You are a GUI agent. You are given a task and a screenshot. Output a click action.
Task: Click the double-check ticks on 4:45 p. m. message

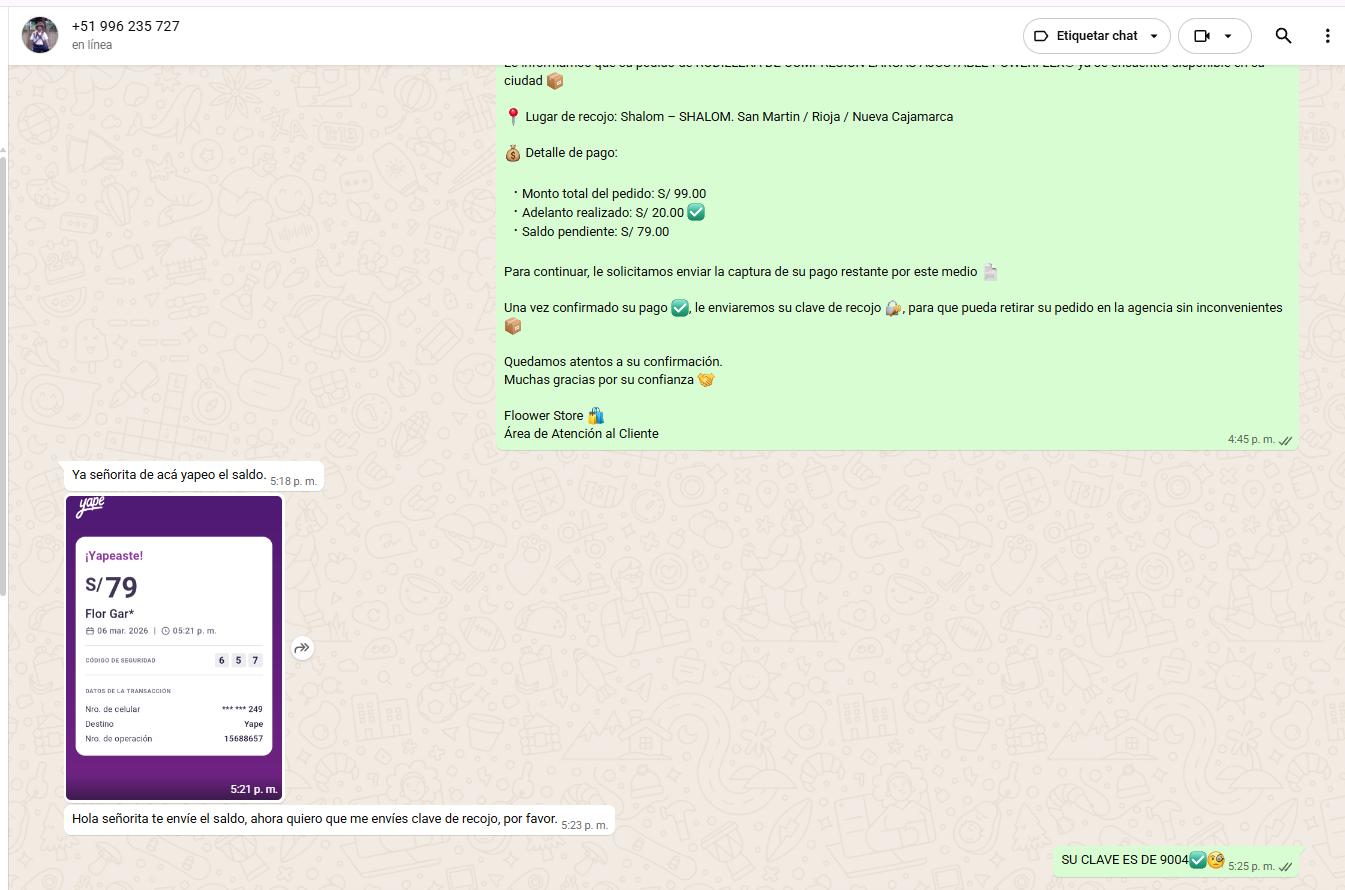coord(1286,440)
